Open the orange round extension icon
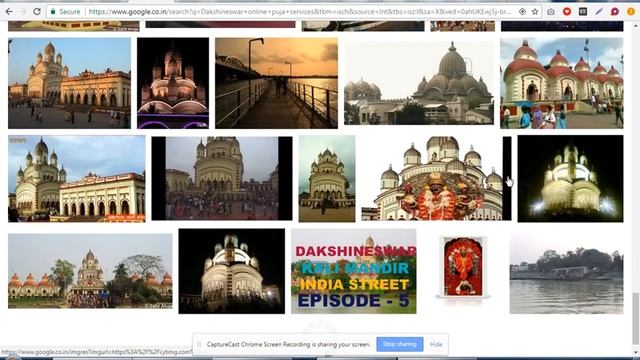Image resolution: width=640 pixels, height=360 pixels. point(631,12)
